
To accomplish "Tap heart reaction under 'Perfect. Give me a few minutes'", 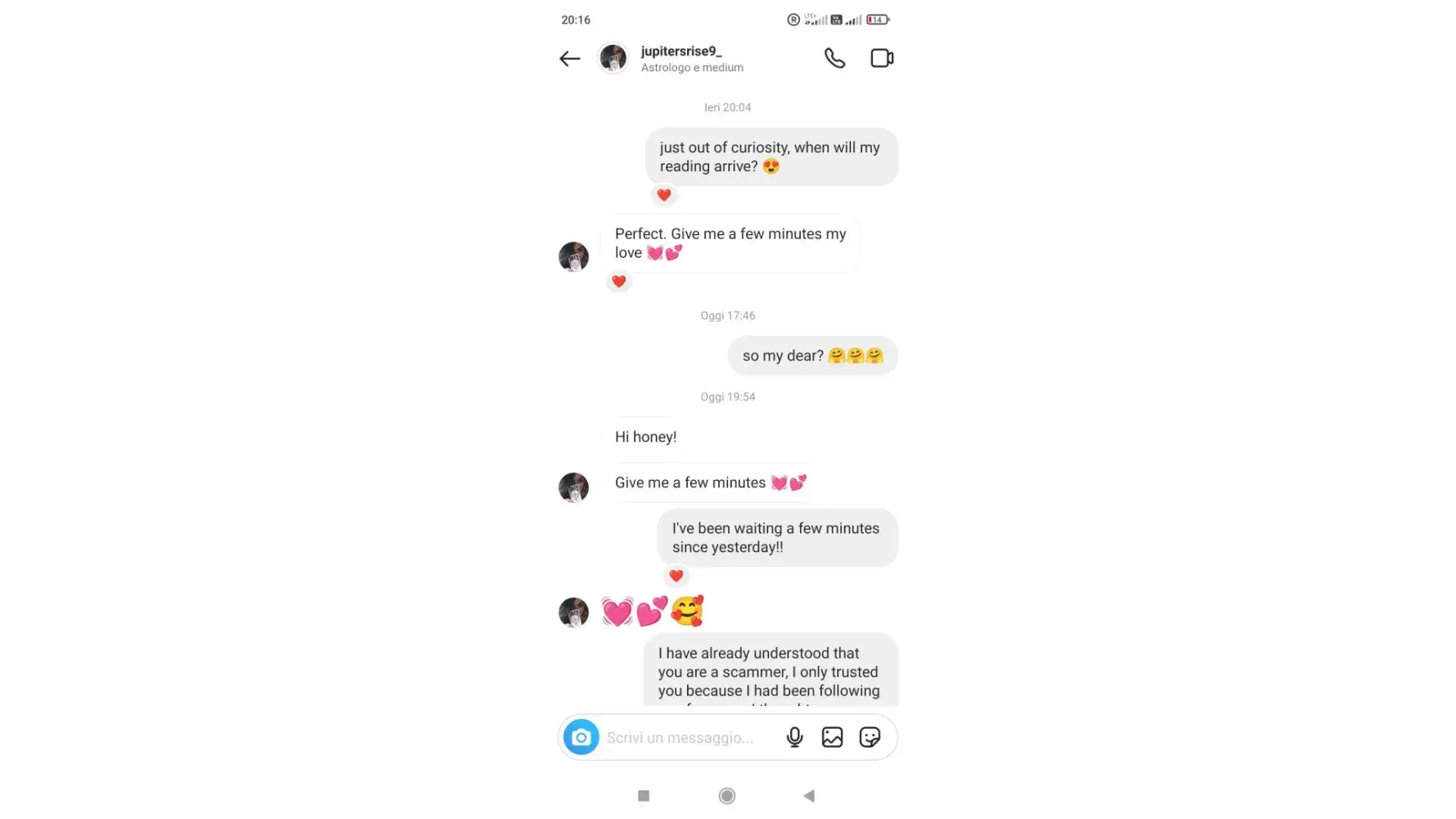I will [x=619, y=282].
